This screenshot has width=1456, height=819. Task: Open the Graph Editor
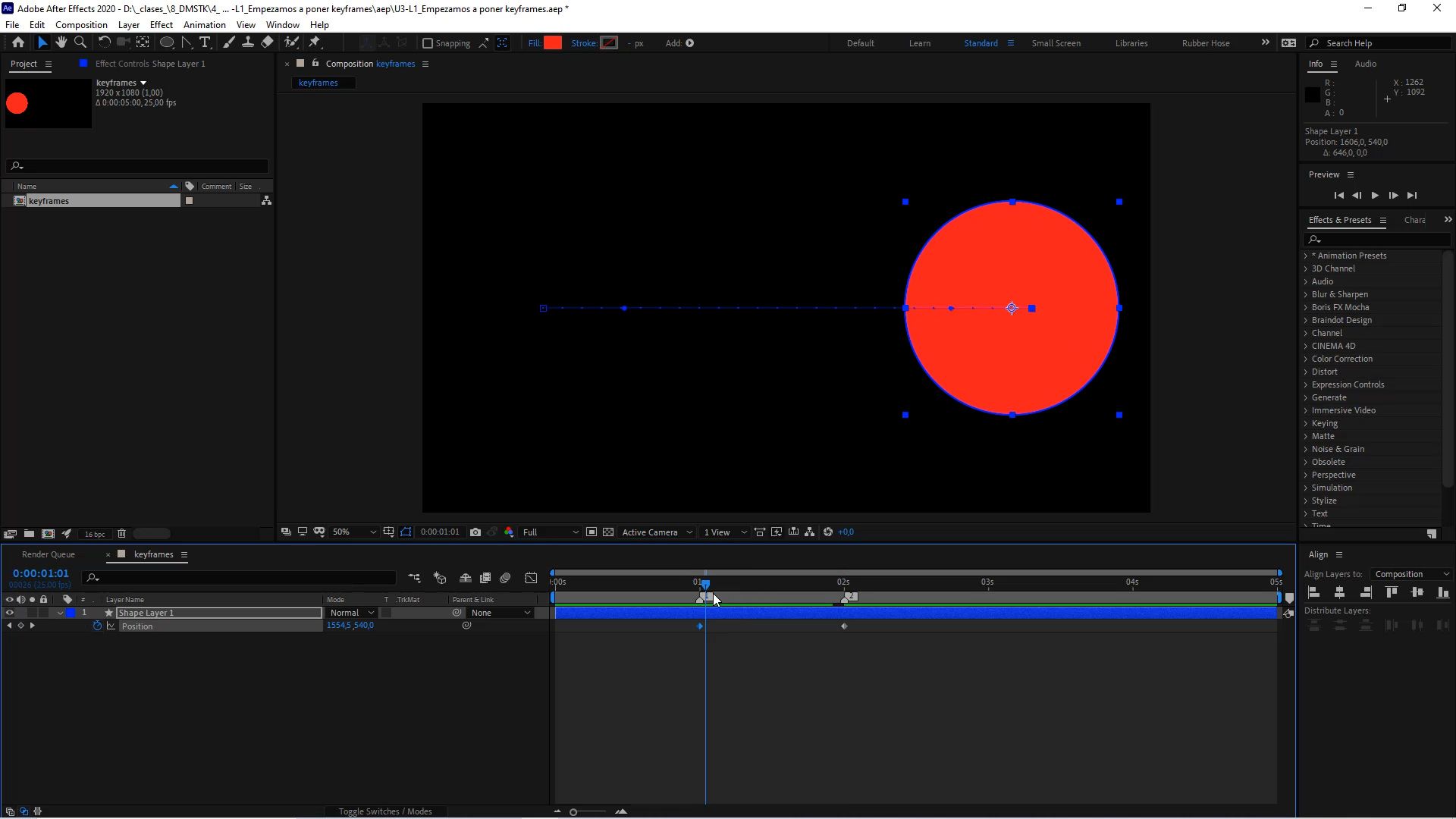click(x=531, y=578)
